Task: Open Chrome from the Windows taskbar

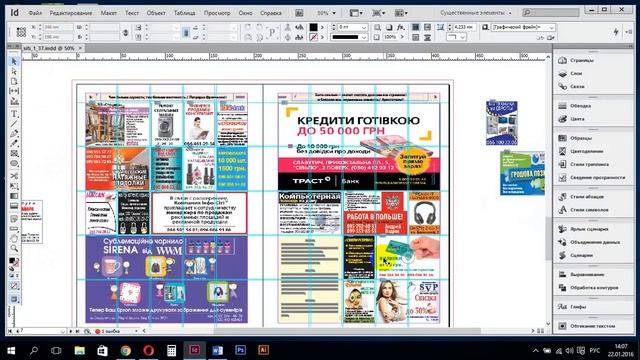Action: click(x=125, y=350)
